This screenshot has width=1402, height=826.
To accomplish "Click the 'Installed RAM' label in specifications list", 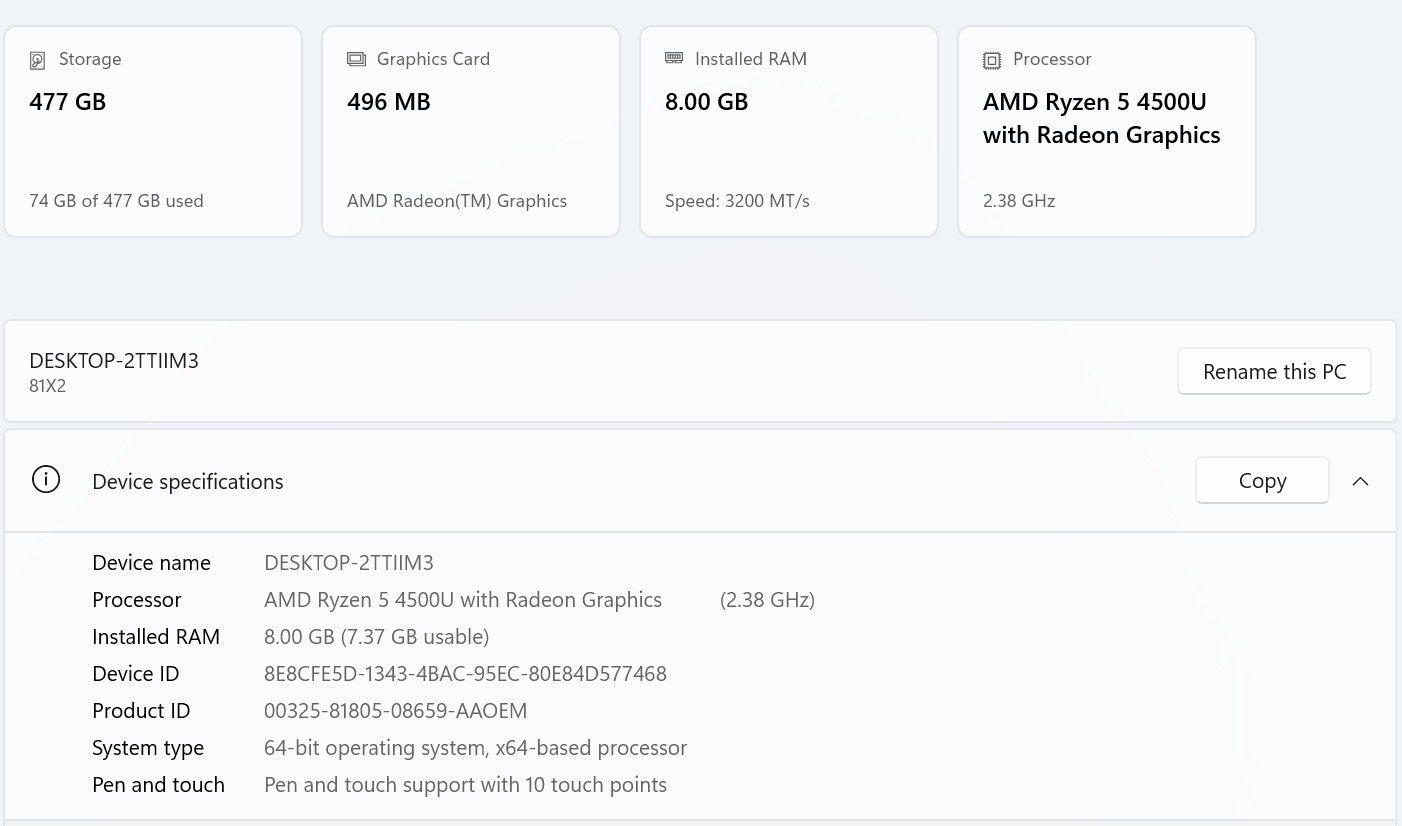I will click(x=156, y=637).
